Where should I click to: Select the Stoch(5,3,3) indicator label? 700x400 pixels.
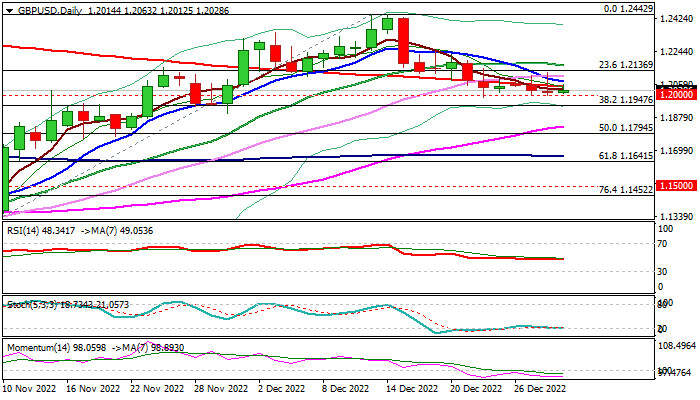click(32, 304)
